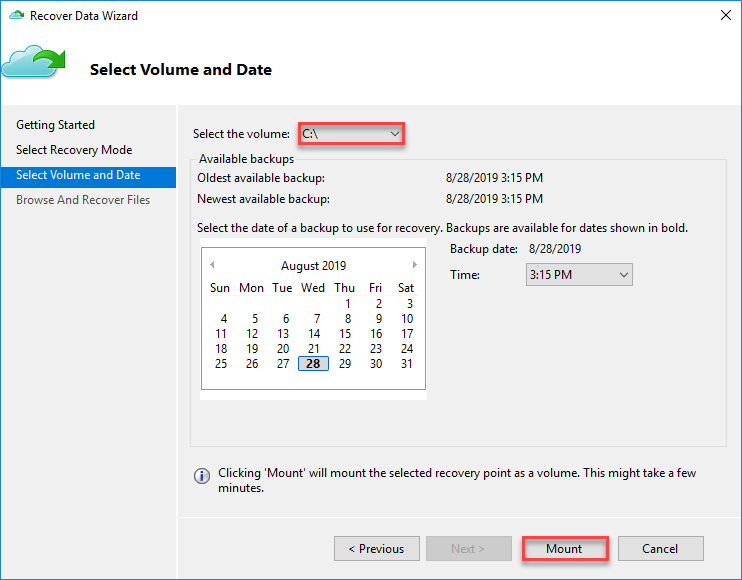Open the Select the volume dropdown
This screenshot has width=742, height=580.
tap(350, 133)
